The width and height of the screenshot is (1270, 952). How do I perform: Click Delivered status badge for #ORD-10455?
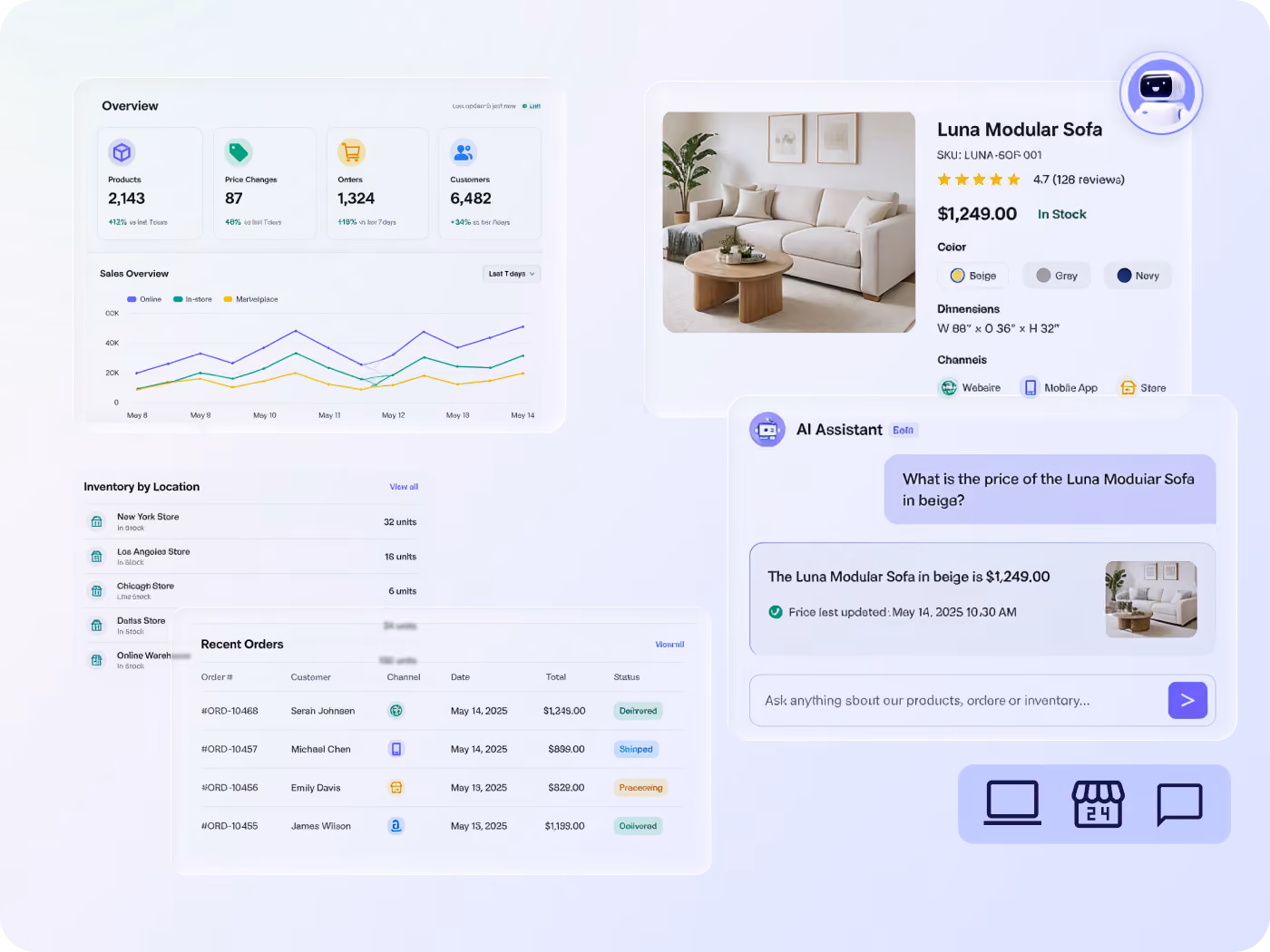point(638,825)
